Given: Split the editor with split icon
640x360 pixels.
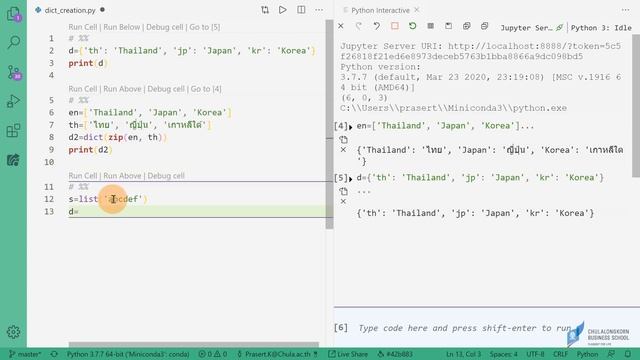Looking at the screenshot, I should tap(301, 10).
